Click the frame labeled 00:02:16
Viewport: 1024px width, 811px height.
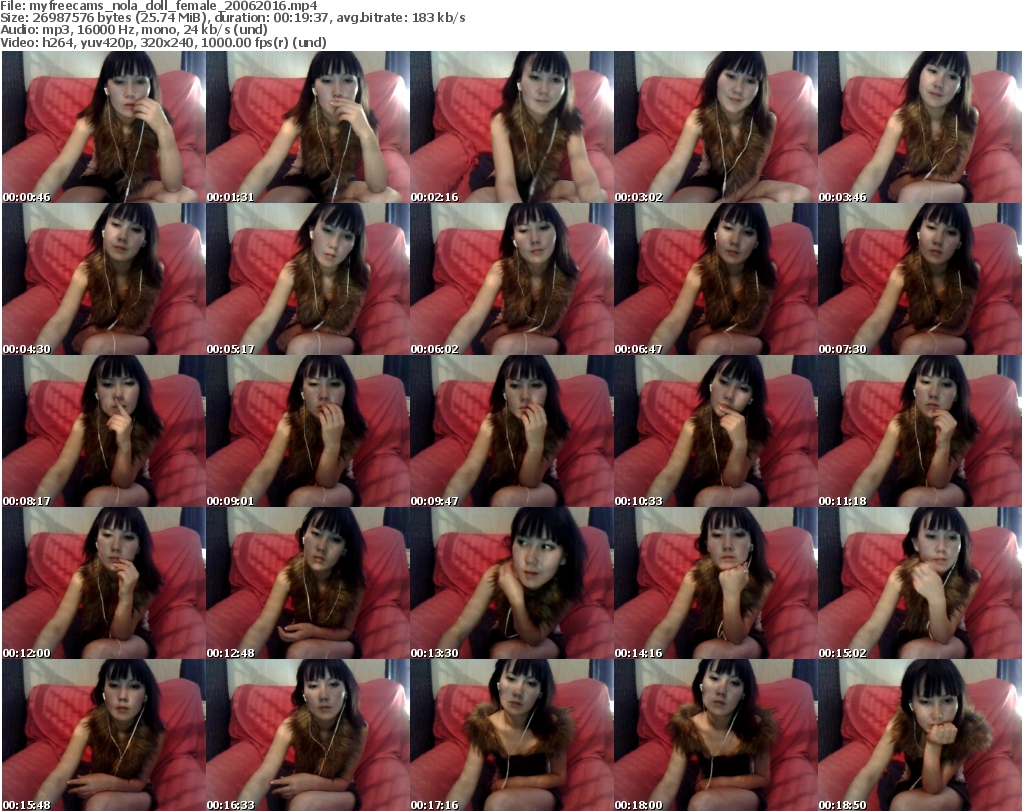tap(511, 127)
